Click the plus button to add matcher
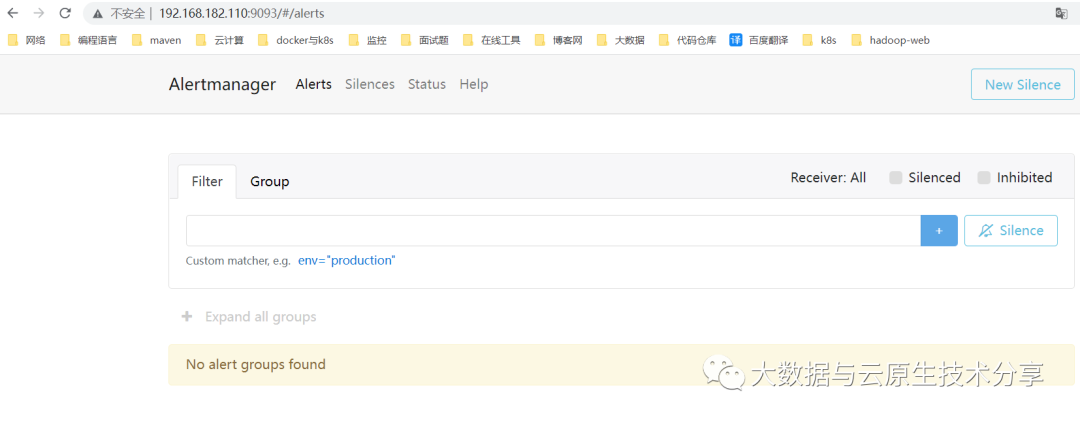 (939, 230)
